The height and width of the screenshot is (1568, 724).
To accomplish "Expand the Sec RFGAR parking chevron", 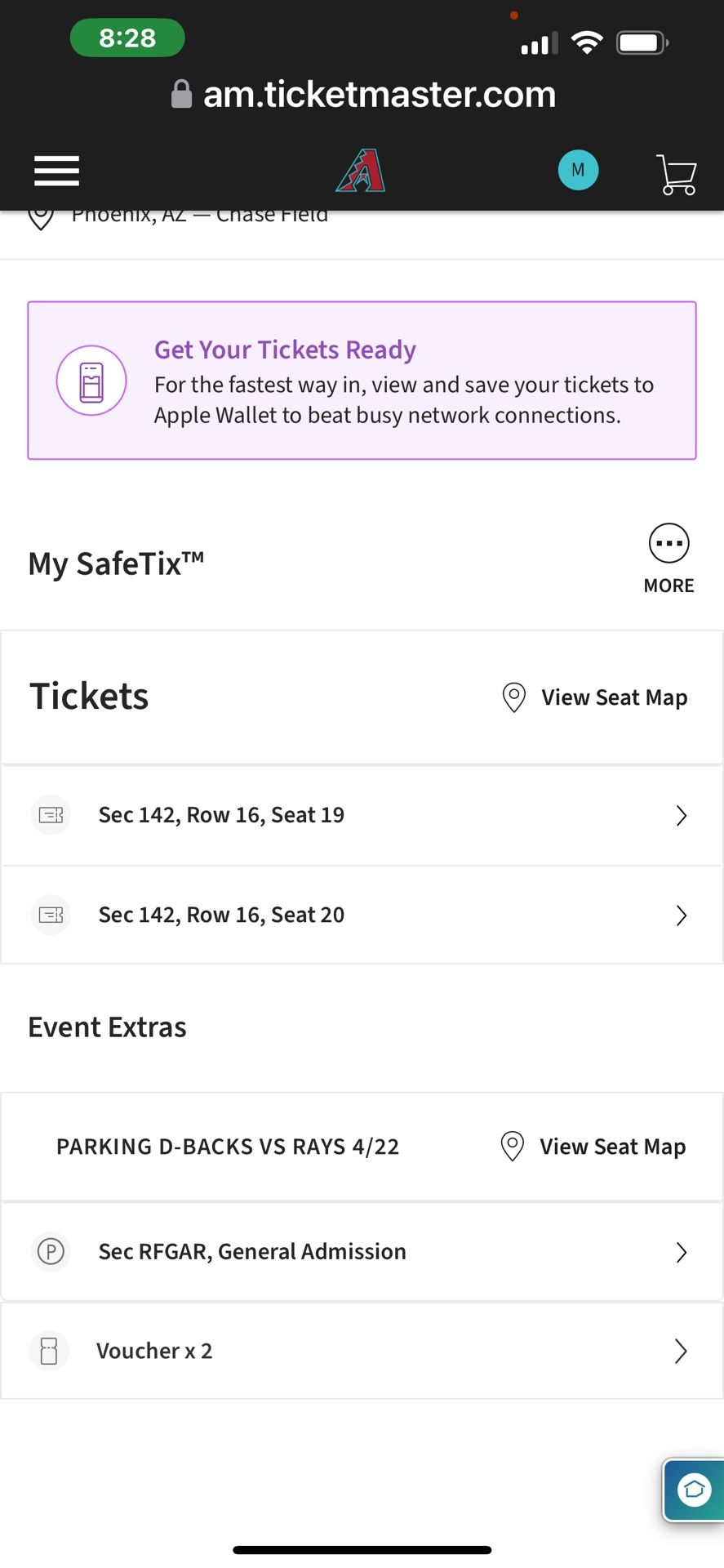I will pyautogui.click(x=682, y=1252).
